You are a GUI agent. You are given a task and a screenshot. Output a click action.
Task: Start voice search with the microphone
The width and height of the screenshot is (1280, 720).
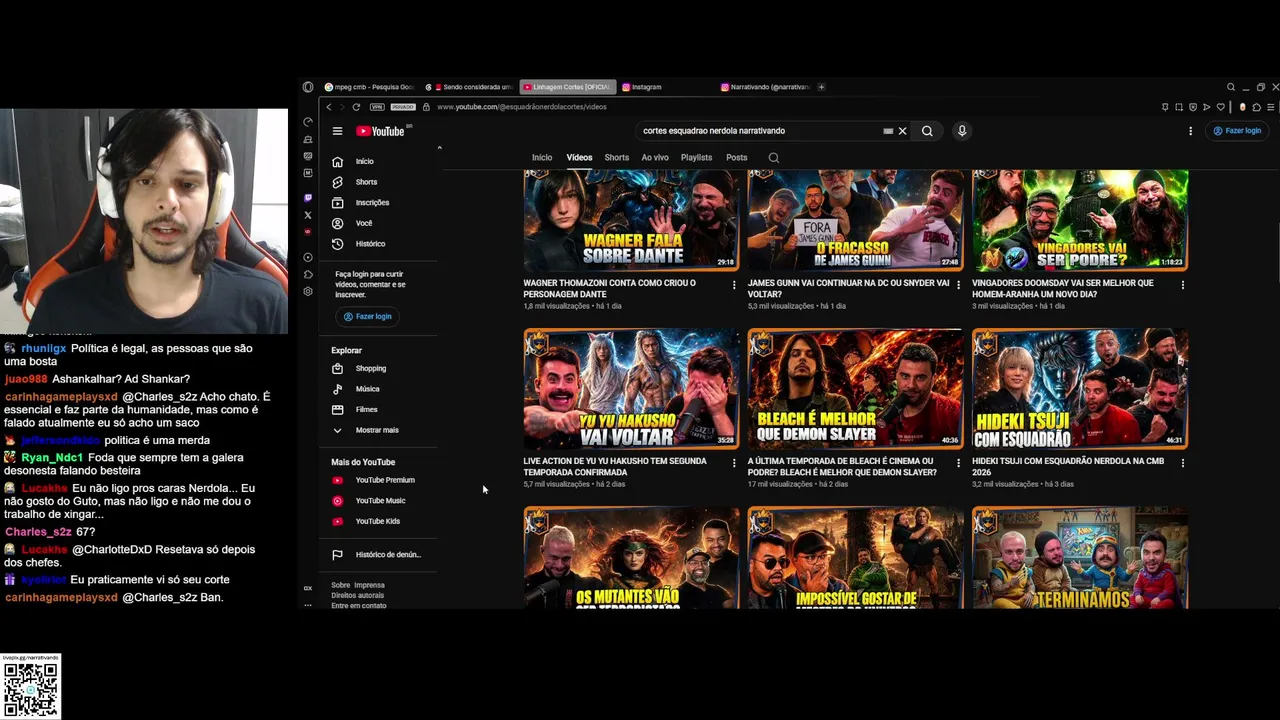(x=962, y=131)
